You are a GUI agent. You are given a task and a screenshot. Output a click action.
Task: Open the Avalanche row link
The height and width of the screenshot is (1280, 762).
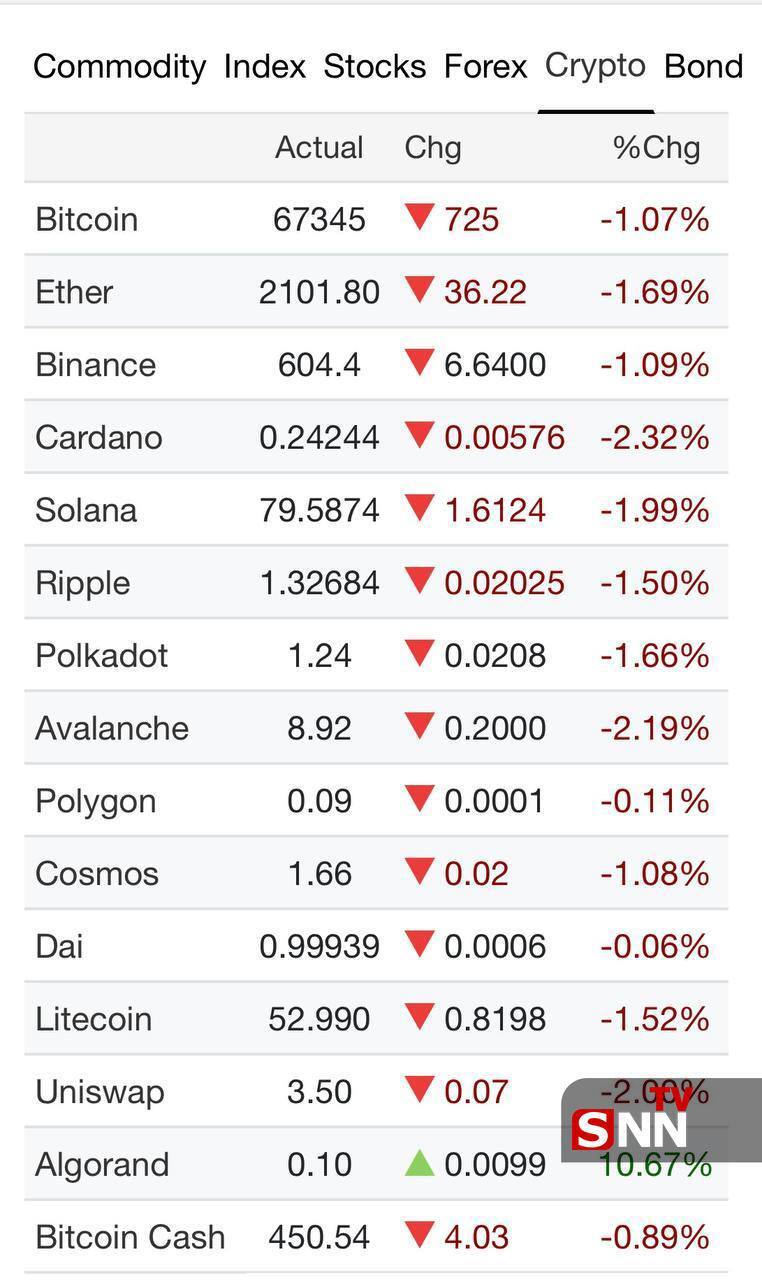111,728
